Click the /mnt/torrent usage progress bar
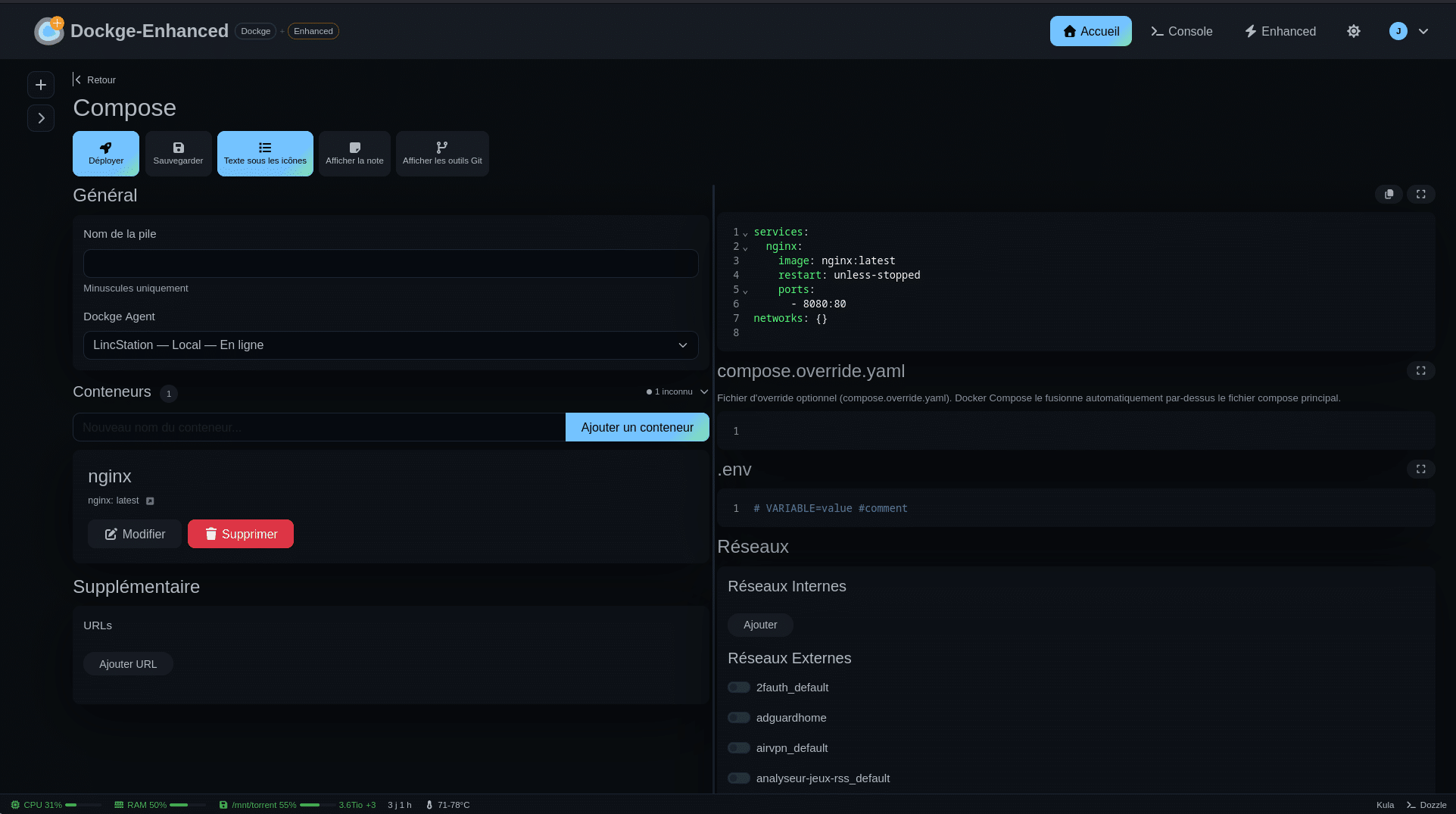Screen dimensions: 1456x814 [x=318, y=805]
